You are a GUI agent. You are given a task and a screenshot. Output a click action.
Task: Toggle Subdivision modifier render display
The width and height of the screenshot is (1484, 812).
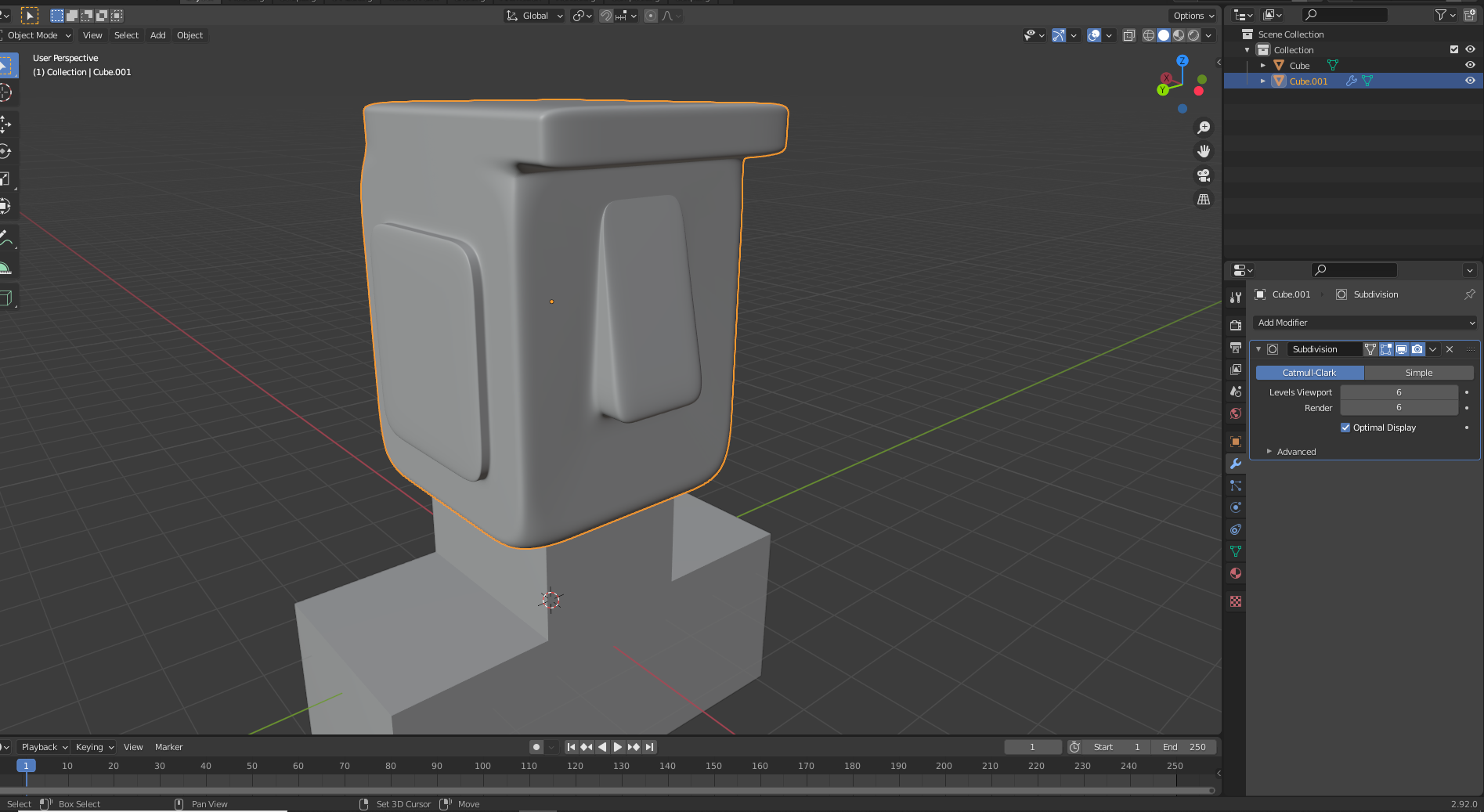(x=1417, y=349)
